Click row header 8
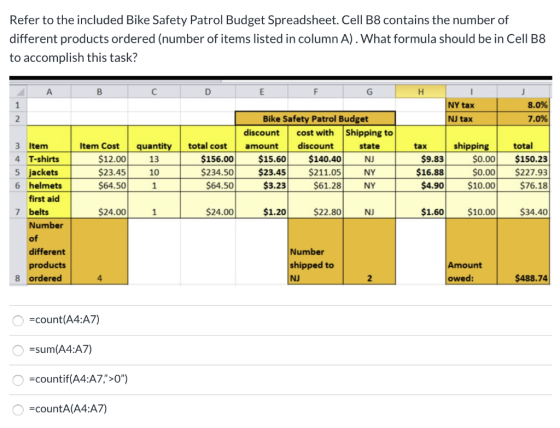This screenshot has height=428, width=560. pyautogui.click(x=18, y=251)
